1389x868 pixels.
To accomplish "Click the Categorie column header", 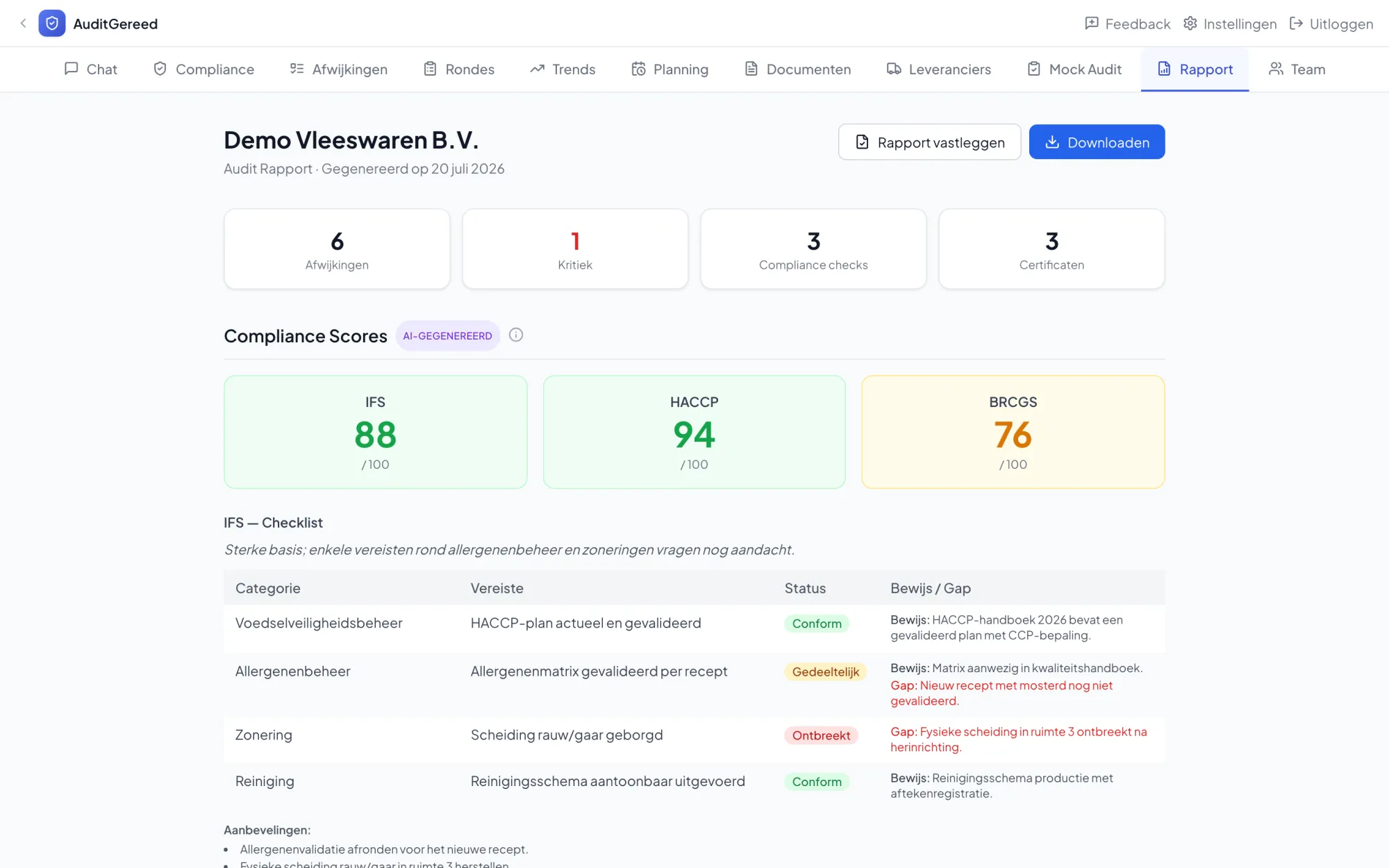I will click(x=267, y=588).
